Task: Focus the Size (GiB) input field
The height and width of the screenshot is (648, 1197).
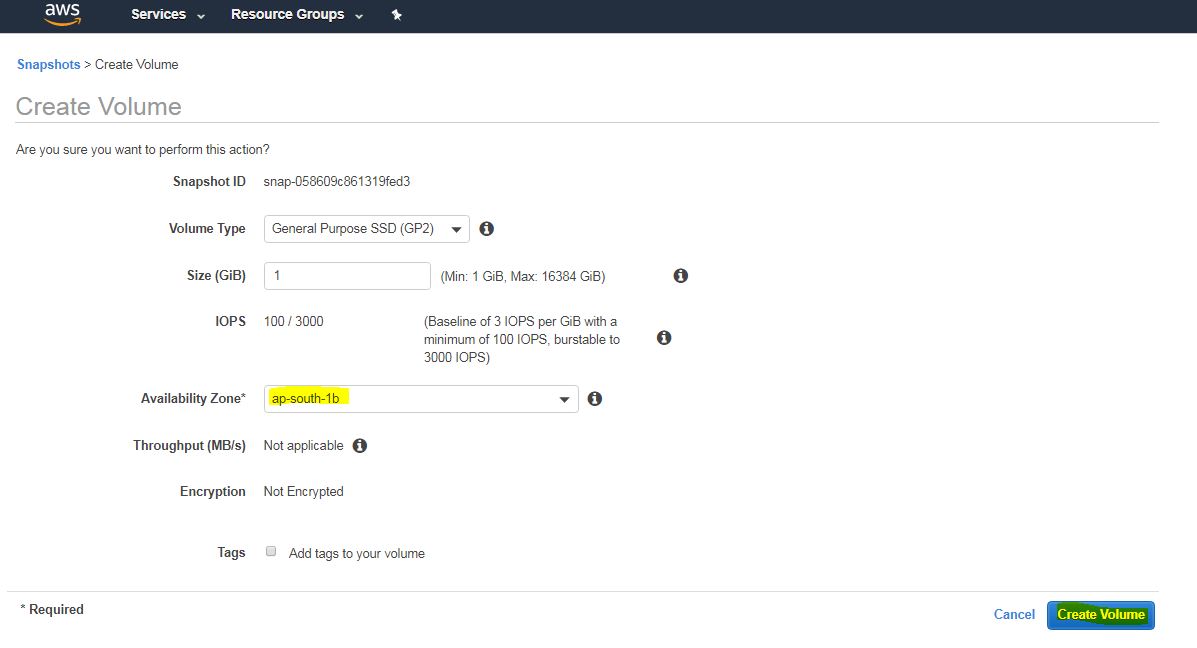Action: pos(346,276)
